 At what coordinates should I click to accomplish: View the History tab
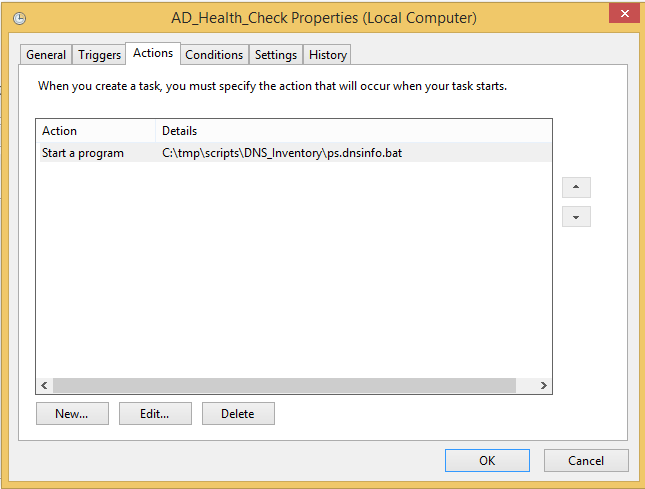click(328, 55)
